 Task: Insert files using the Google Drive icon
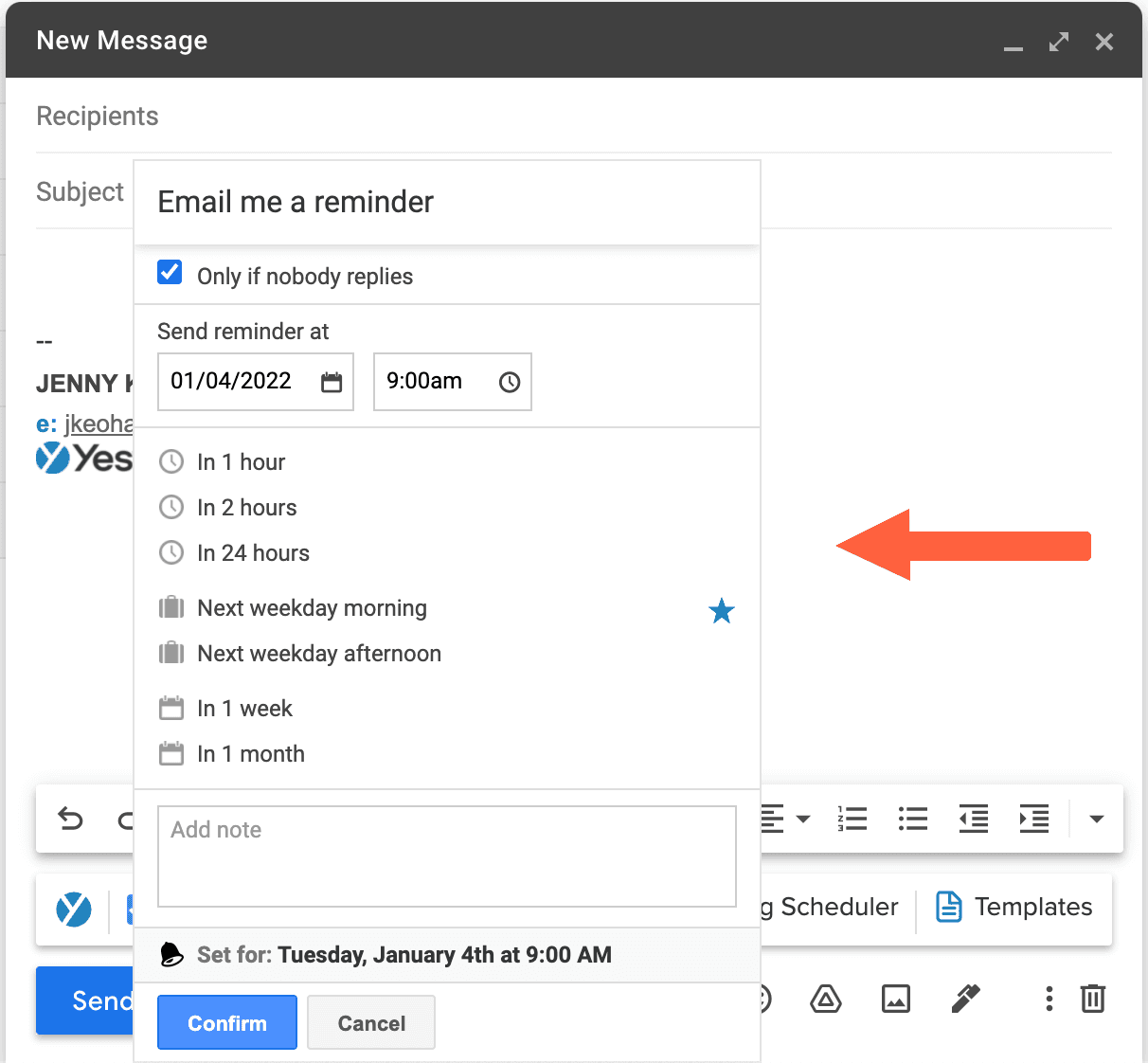pyautogui.click(x=826, y=999)
